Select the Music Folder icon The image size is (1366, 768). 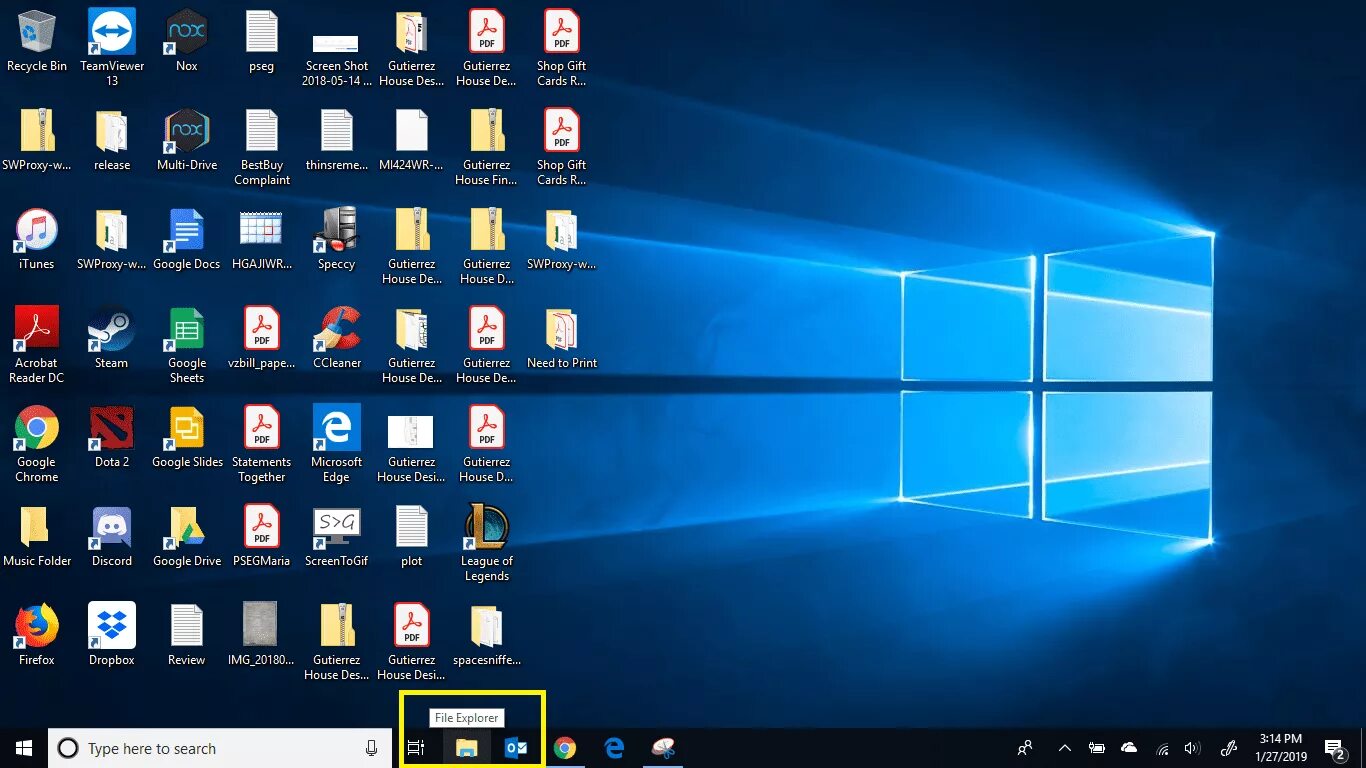coord(37,536)
